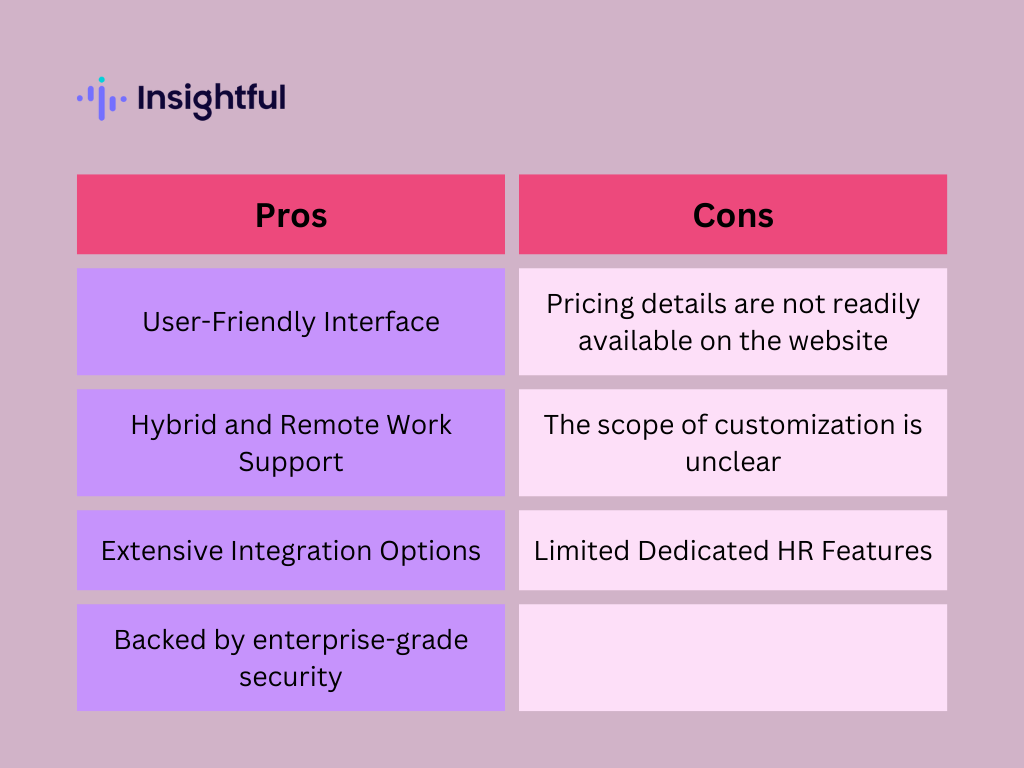Select the Cons column header
The image size is (1024, 768).
click(x=733, y=215)
